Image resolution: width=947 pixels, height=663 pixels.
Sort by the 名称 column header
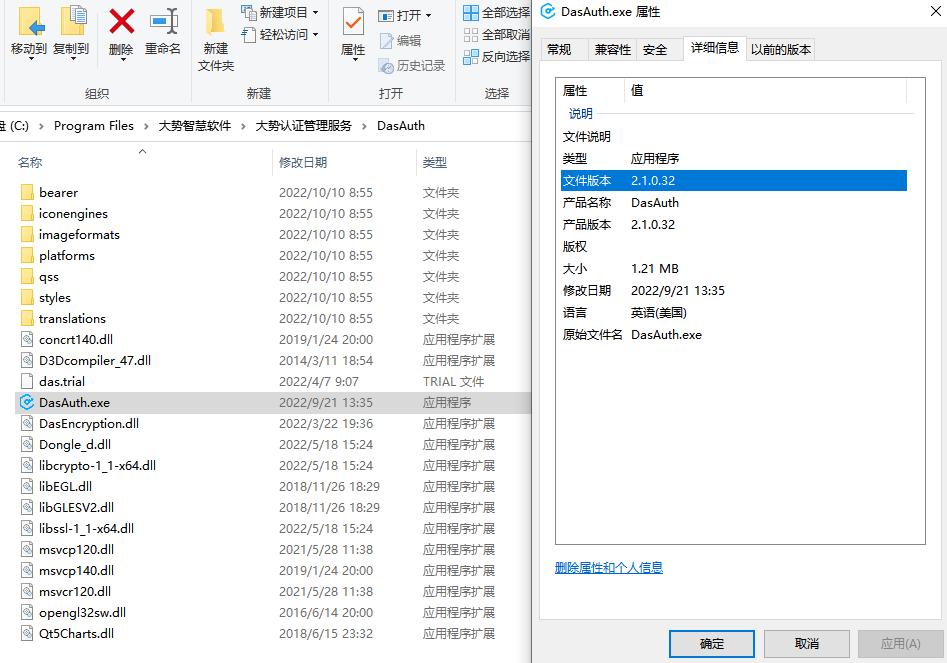click(x=30, y=162)
